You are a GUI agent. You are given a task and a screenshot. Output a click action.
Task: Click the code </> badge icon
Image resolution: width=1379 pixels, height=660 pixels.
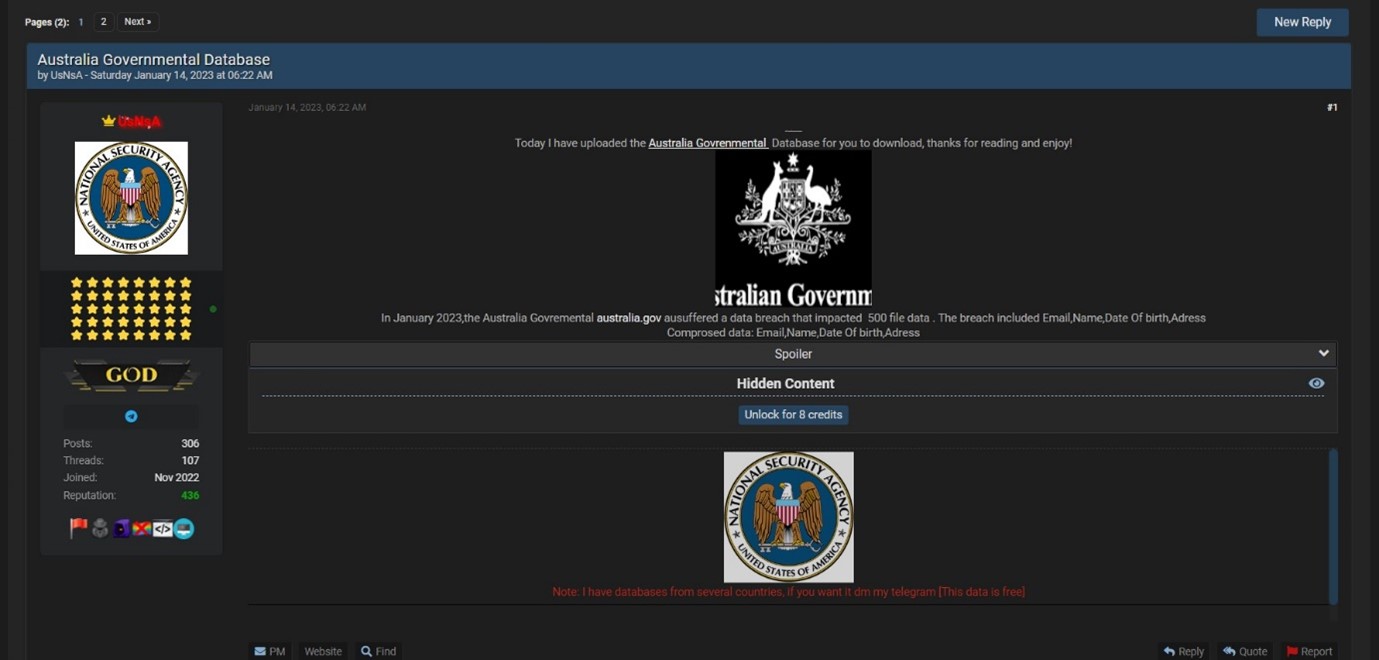point(162,528)
